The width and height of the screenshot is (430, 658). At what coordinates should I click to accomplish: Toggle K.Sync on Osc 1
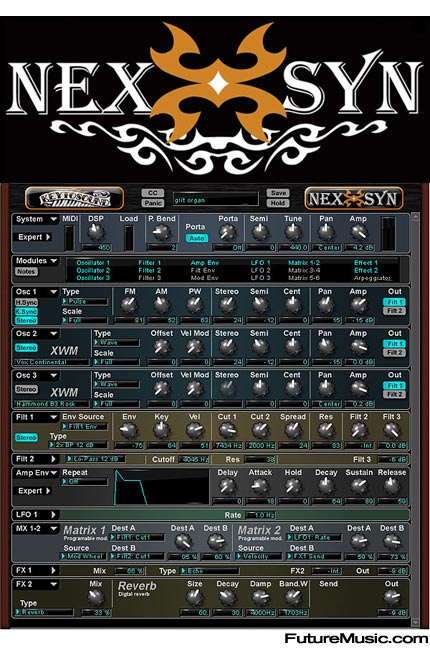point(26,312)
